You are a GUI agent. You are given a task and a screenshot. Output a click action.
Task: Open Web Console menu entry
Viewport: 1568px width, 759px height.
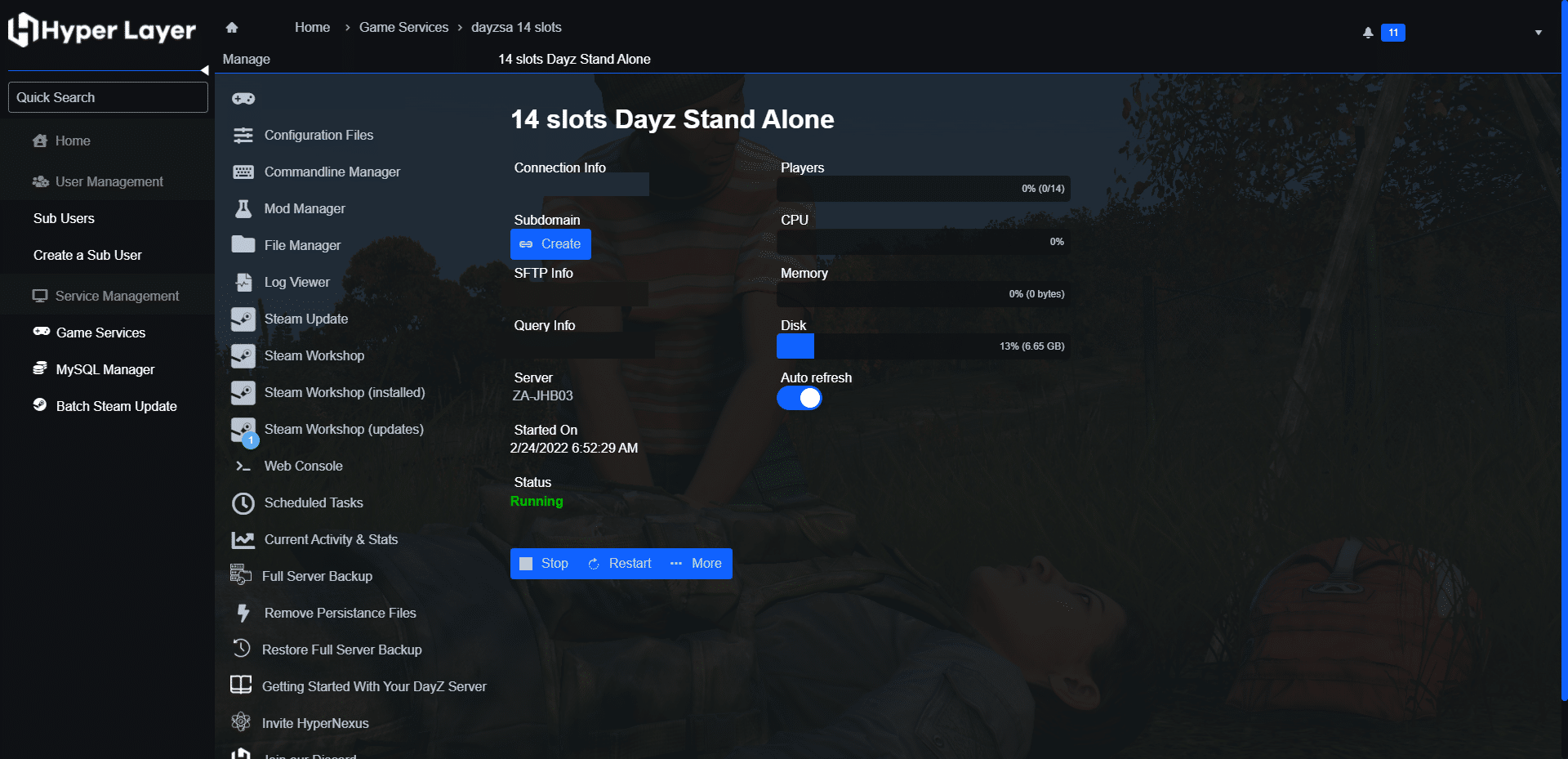(304, 467)
